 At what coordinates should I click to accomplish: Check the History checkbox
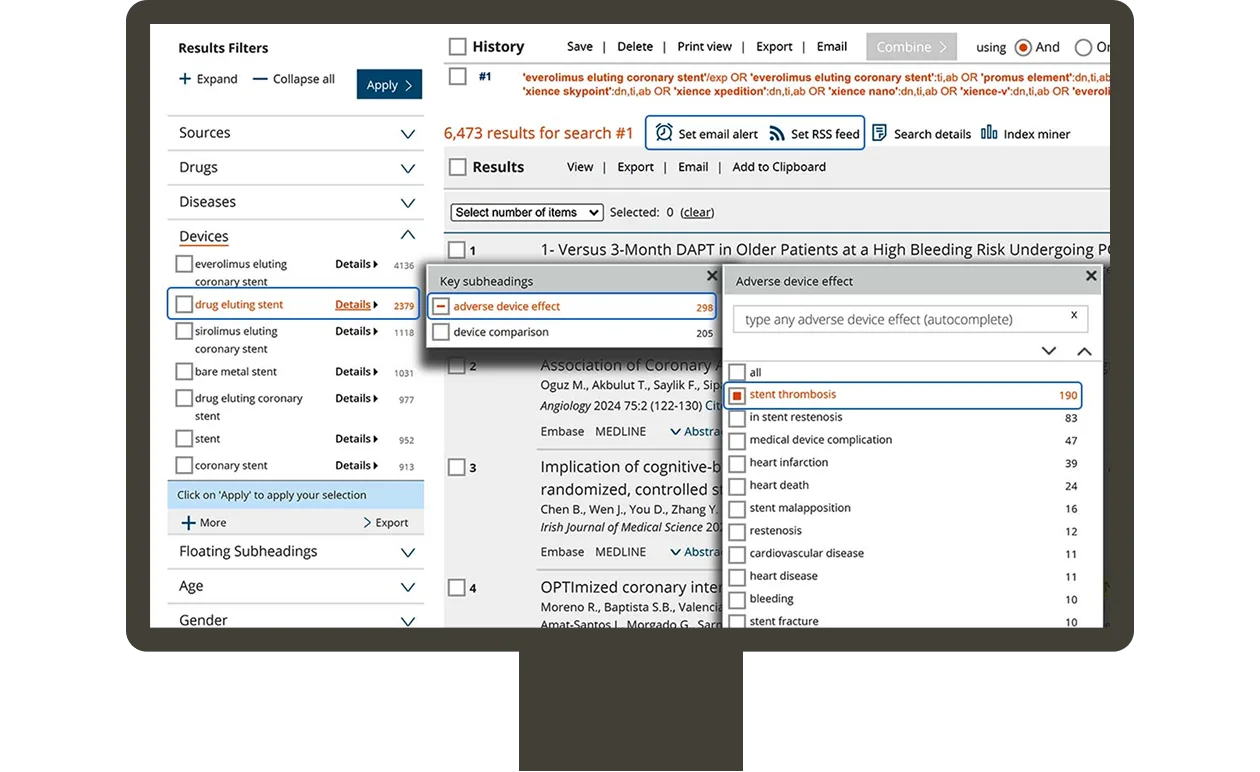coord(458,47)
